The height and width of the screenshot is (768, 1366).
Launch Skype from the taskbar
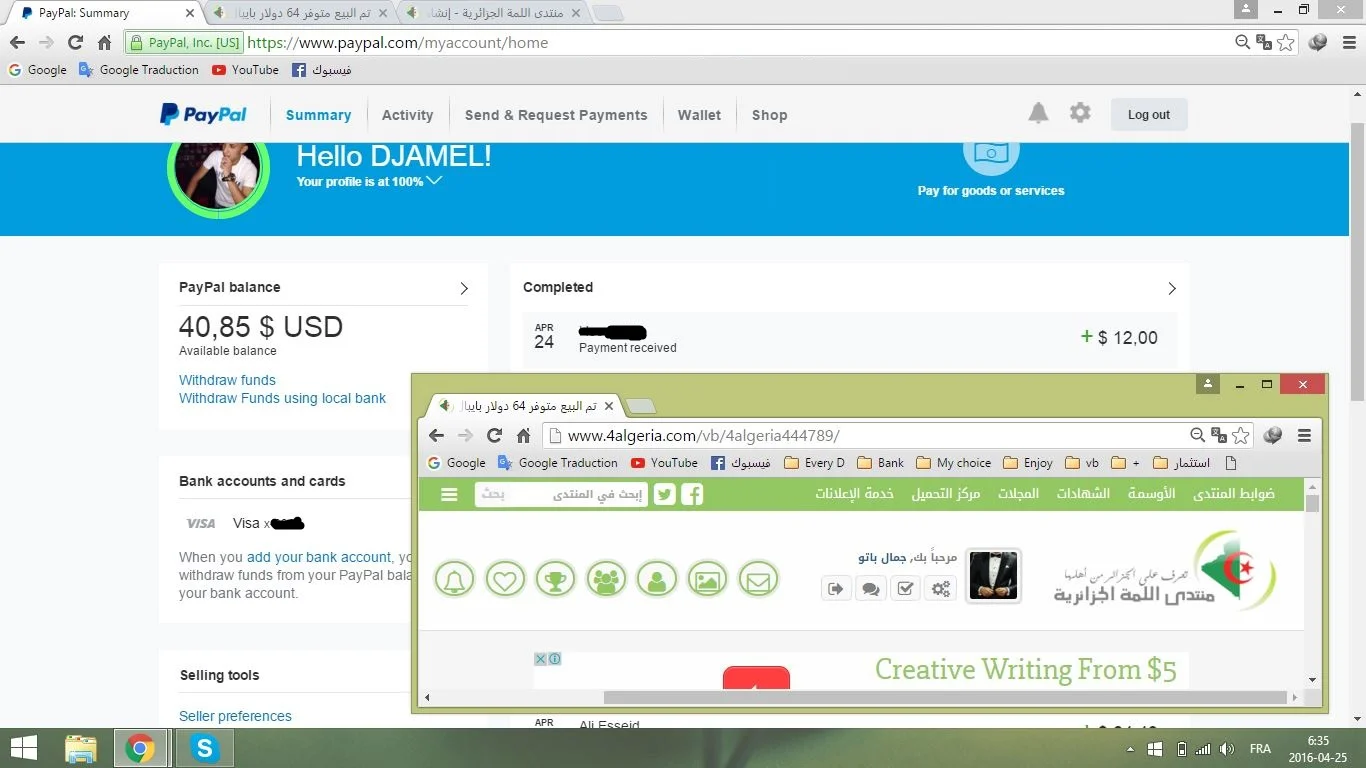[x=205, y=748]
